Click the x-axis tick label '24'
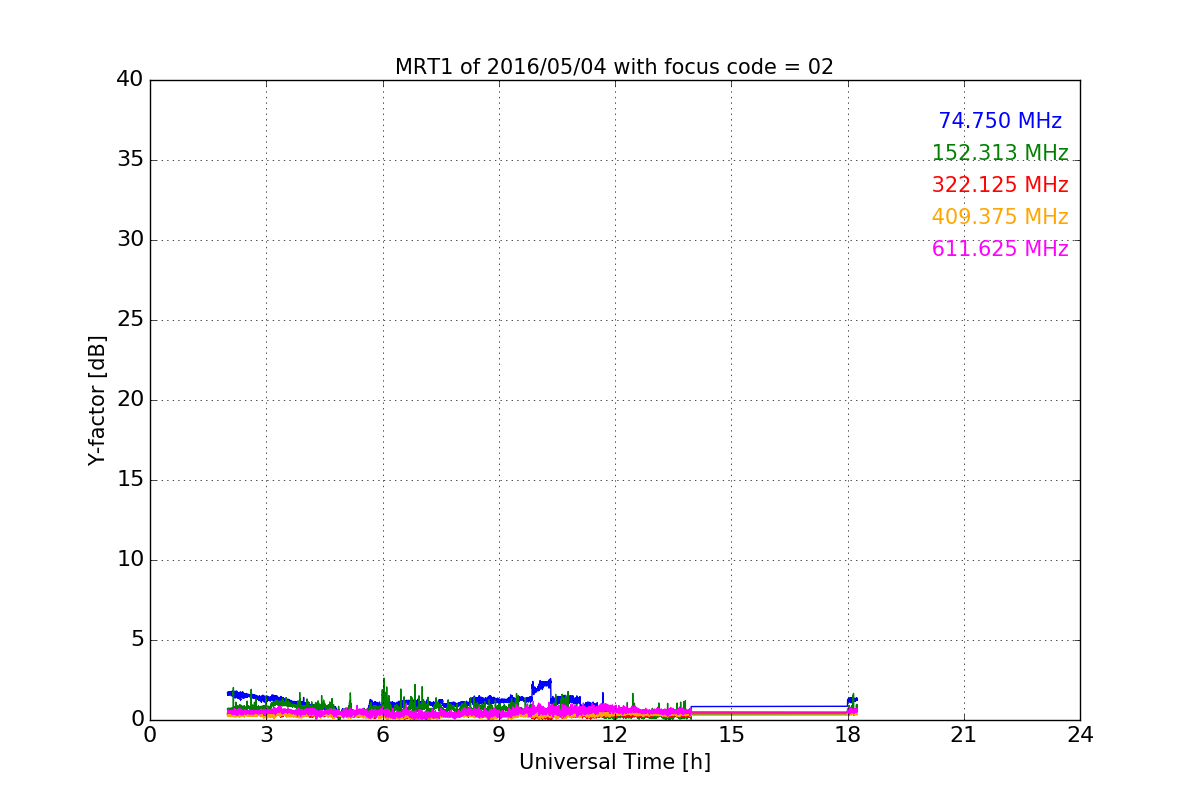Viewport: 1200px width, 800px height. tap(1080, 735)
